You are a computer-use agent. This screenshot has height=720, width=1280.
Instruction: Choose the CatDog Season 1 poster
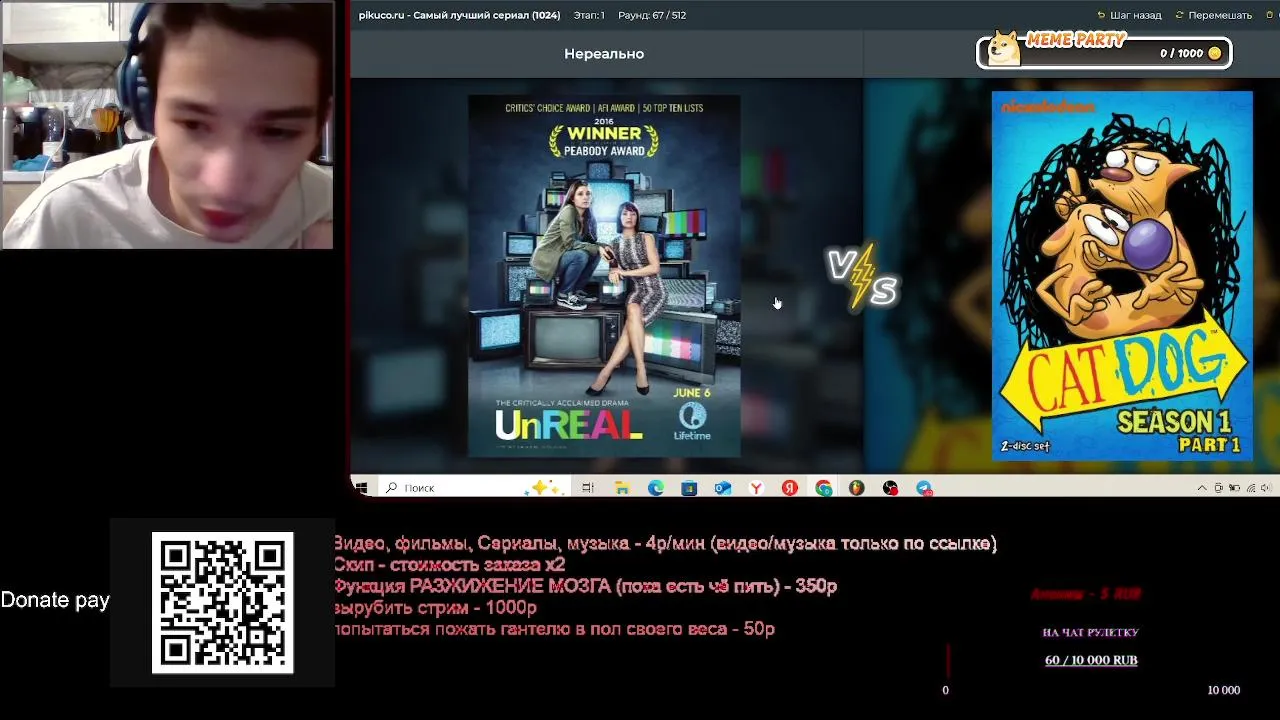[x=1122, y=276]
